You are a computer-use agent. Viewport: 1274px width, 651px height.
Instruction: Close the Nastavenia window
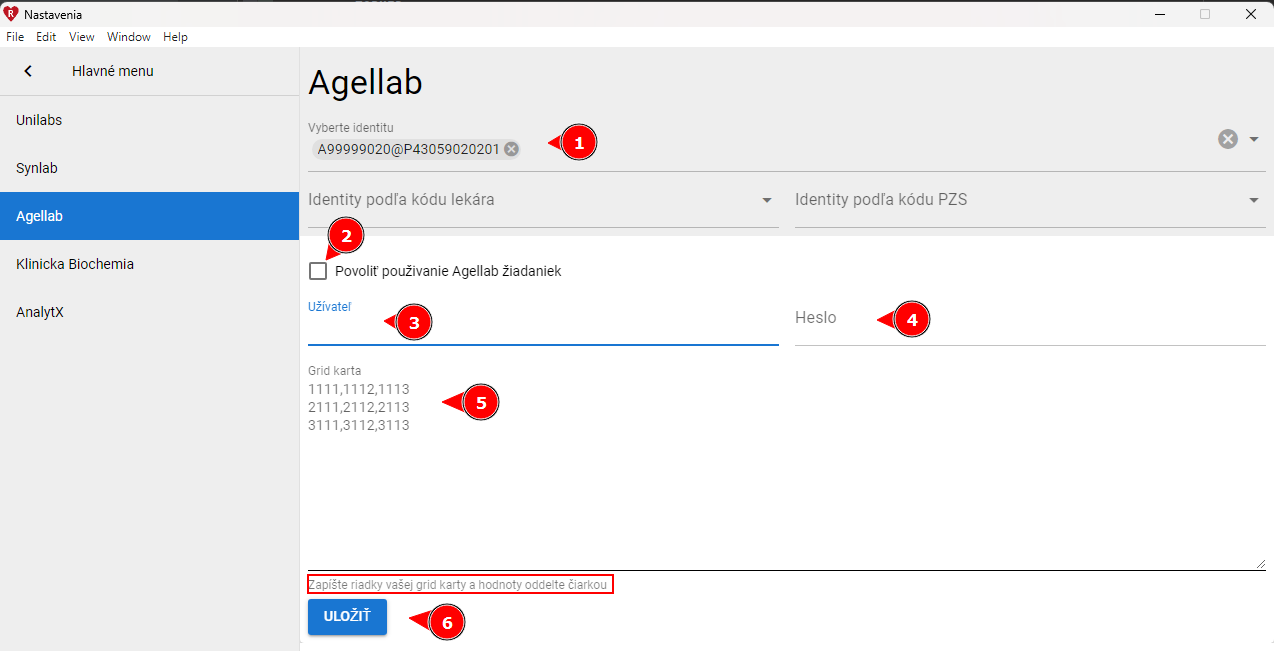[x=1251, y=14]
